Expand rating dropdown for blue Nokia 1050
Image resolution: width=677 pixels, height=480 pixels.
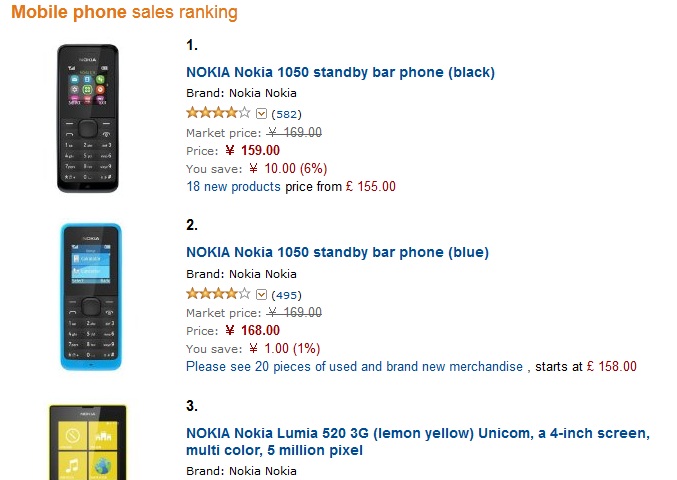(x=261, y=294)
